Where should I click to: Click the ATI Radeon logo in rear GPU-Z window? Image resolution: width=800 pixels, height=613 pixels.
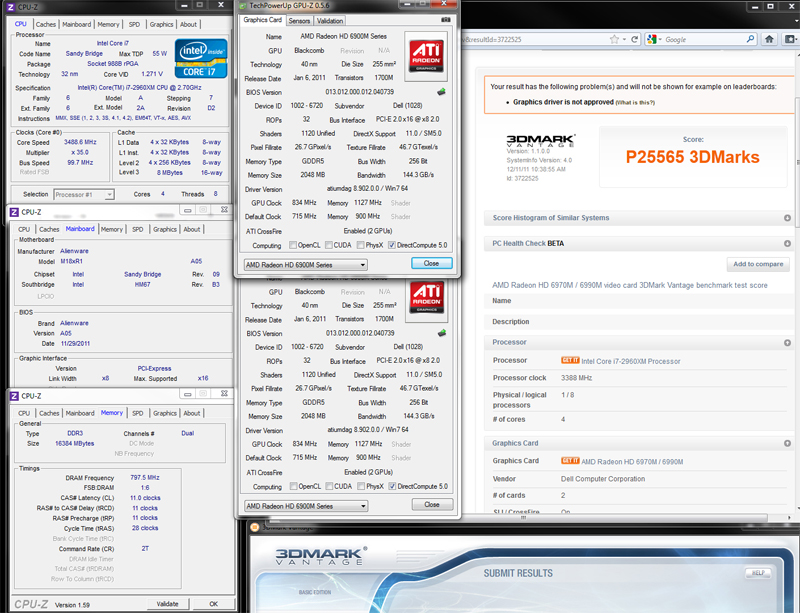427,298
